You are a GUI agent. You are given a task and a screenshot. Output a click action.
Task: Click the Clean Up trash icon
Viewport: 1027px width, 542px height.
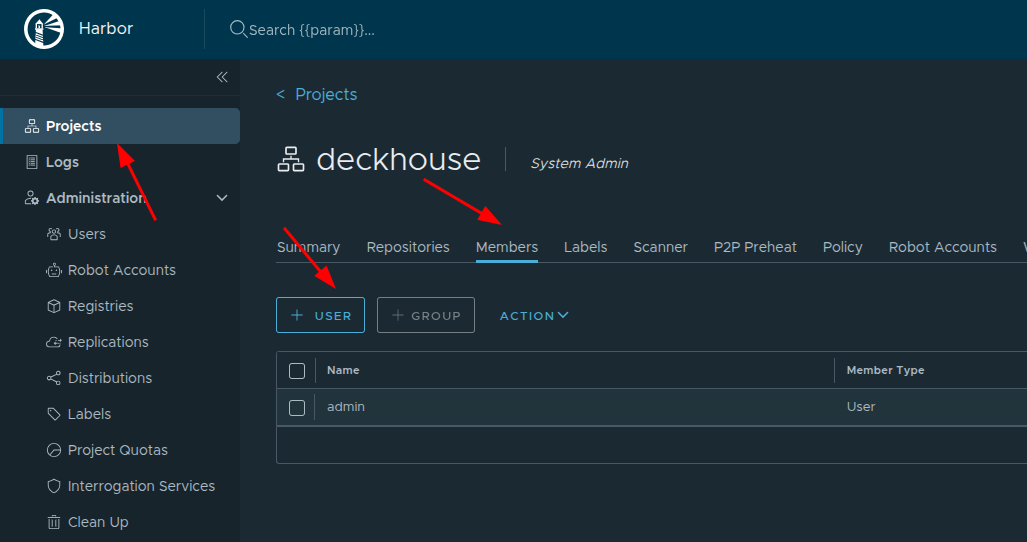click(x=54, y=522)
